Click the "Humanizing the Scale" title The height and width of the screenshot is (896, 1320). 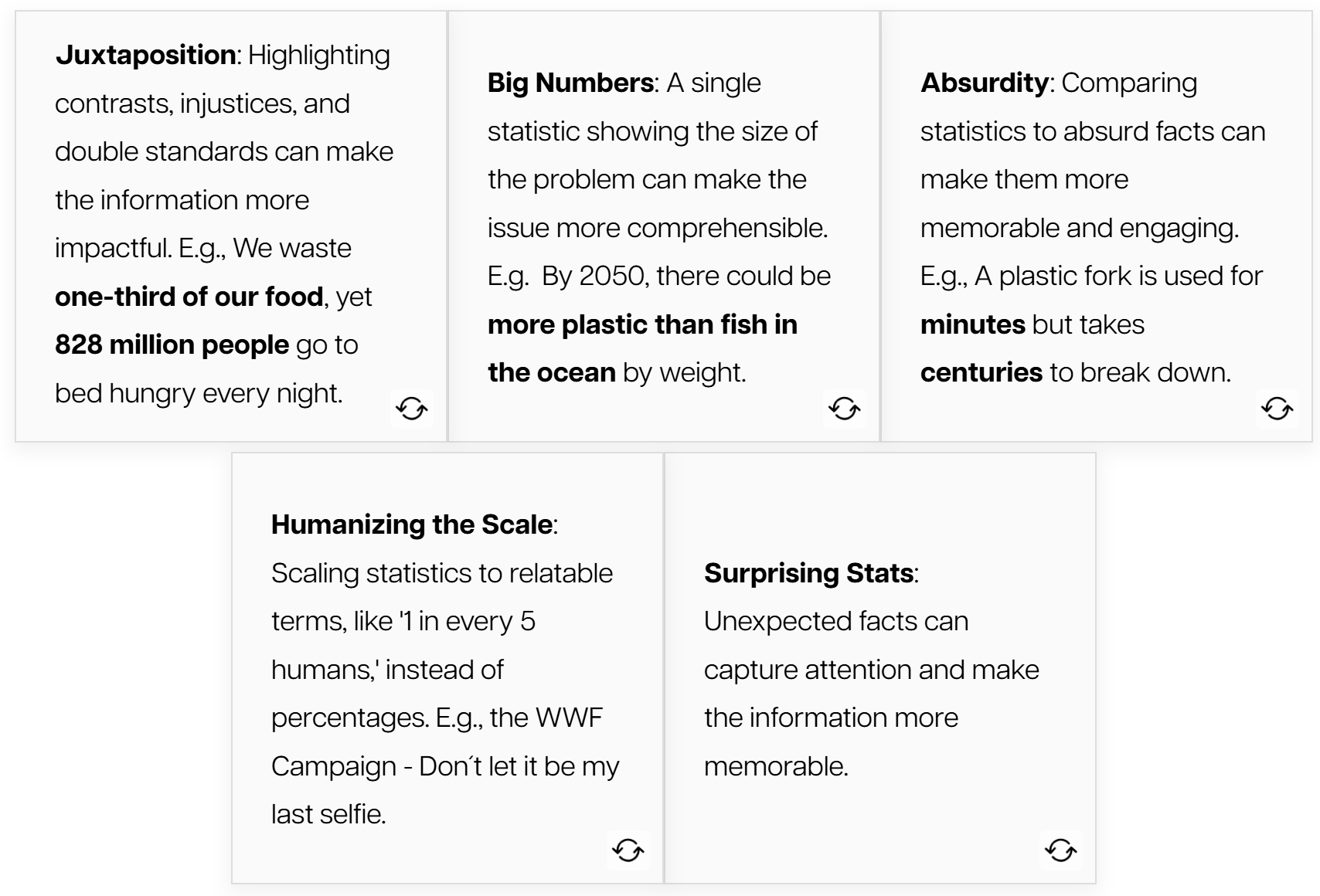pos(412,524)
